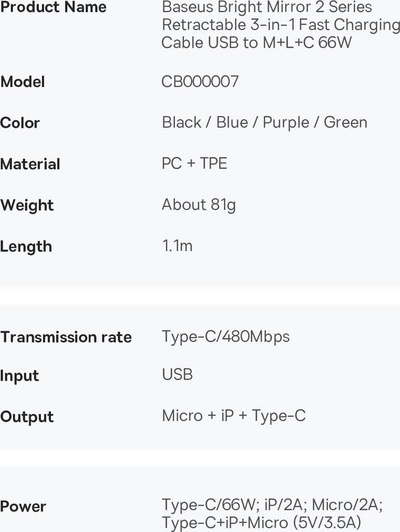Click the About 81g weight value

pos(199,205)
